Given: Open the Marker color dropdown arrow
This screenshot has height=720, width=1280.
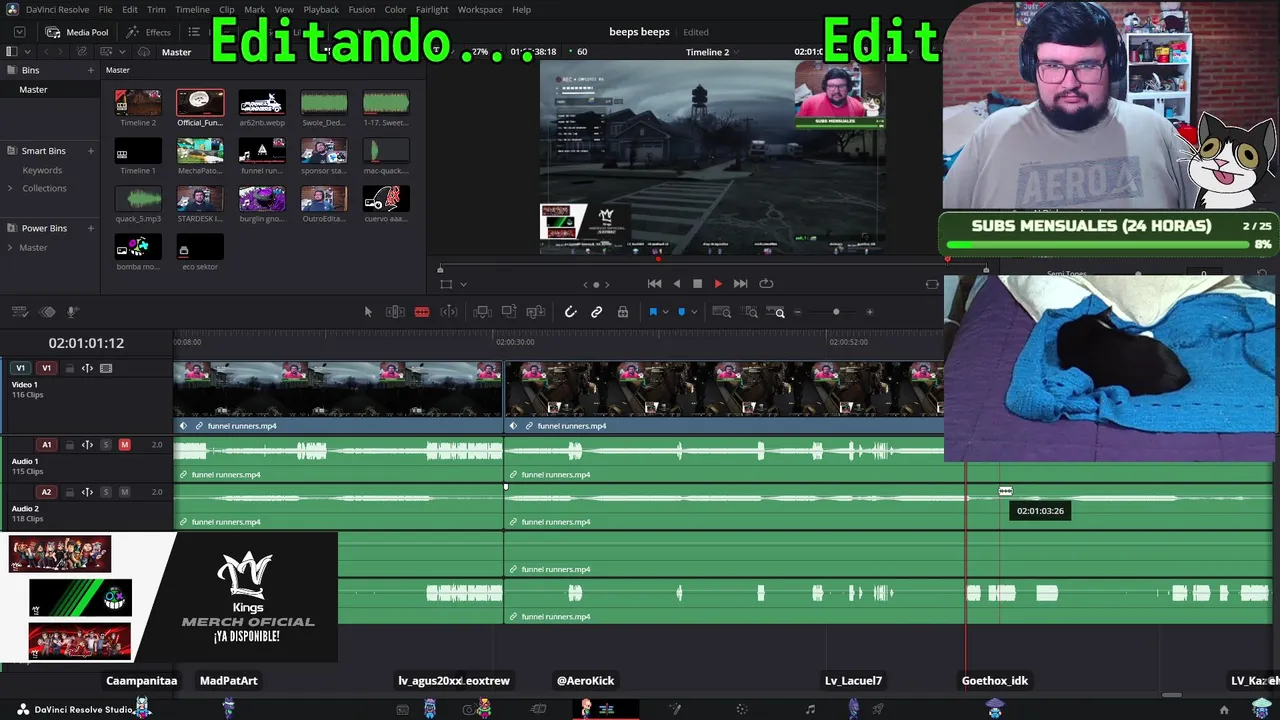Looking at the screenshot, I should pyautogui.click(x=694, y=312).
